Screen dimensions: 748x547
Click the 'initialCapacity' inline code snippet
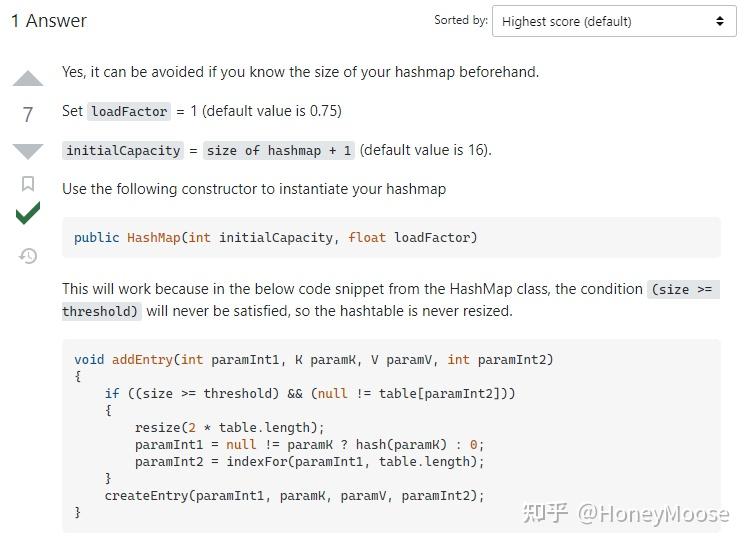123,151
